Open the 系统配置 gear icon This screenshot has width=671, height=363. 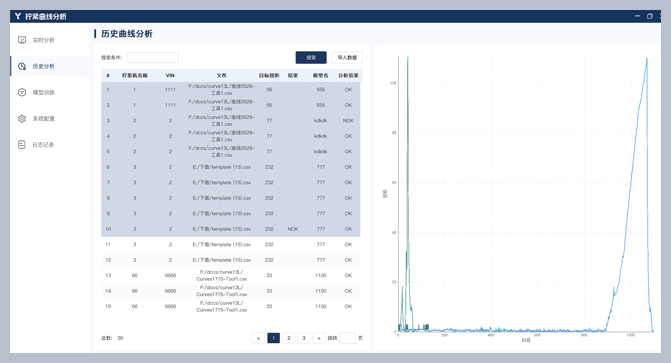point(22,118)
